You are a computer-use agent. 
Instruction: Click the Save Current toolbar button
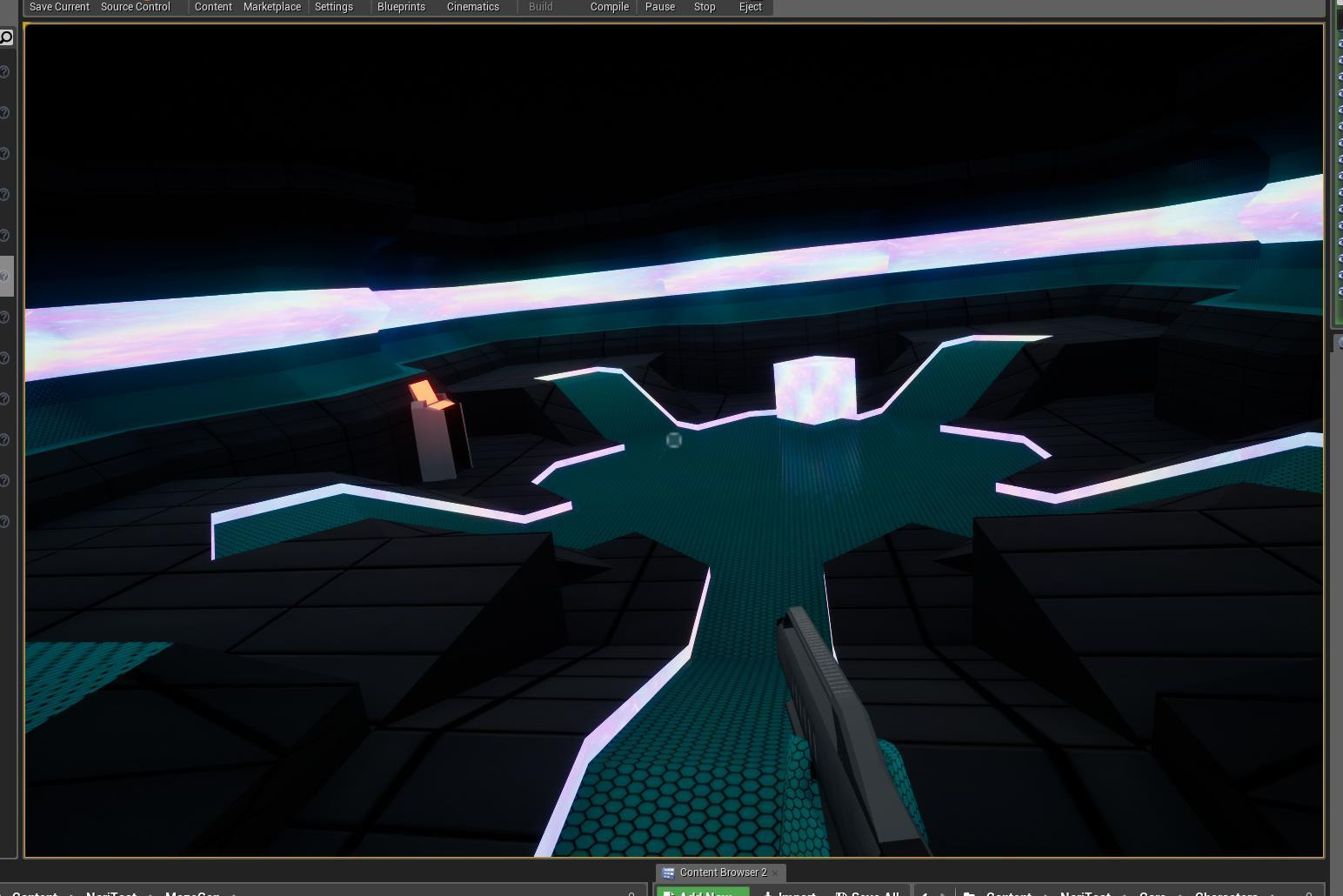coord(59,7)
